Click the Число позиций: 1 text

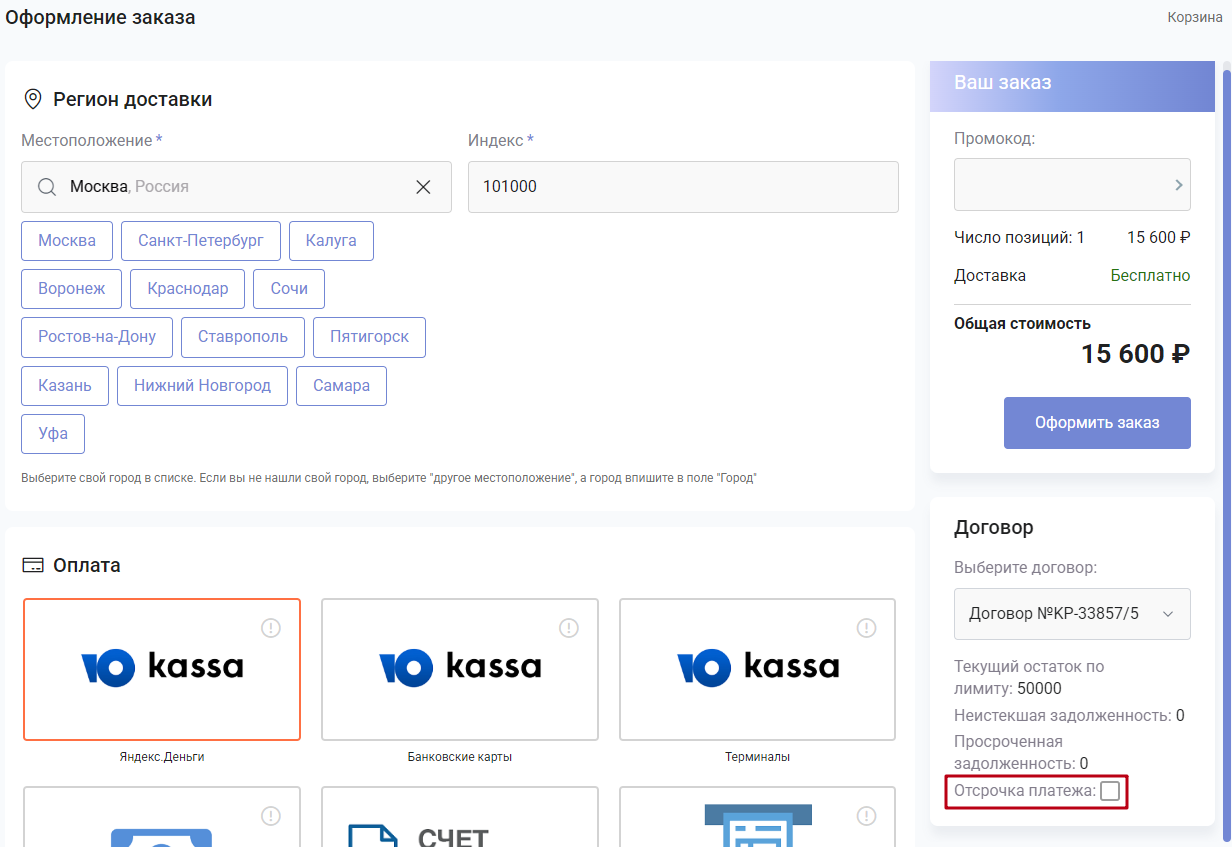click(1019, 237)
